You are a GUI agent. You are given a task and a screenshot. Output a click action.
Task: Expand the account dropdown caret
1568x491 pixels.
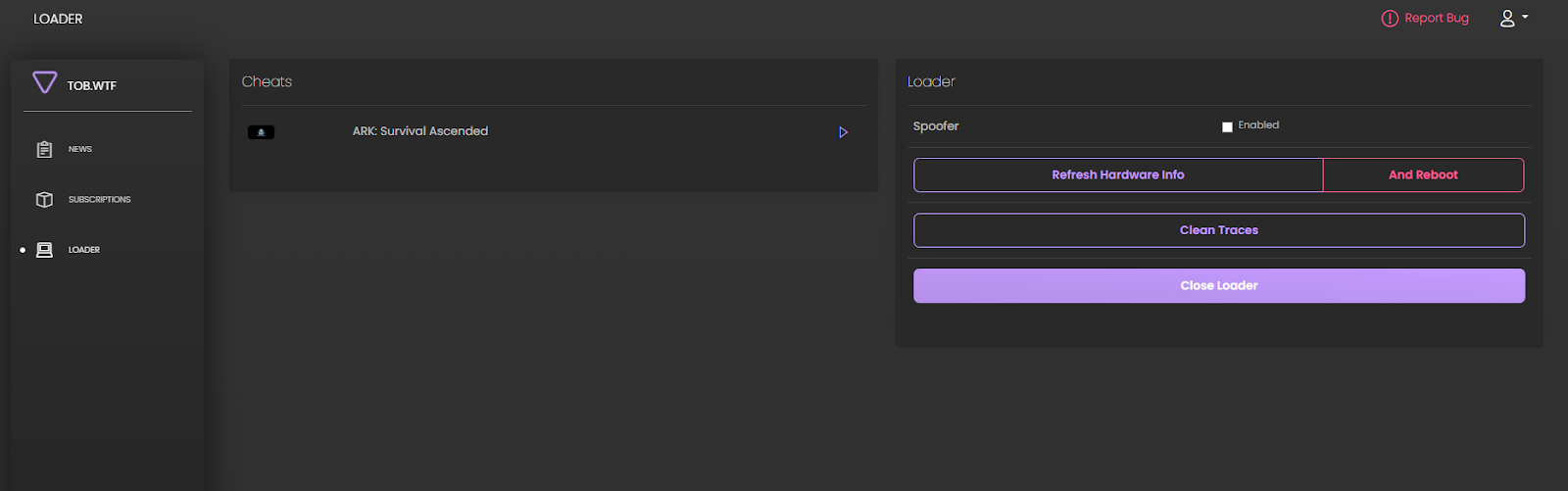pyautogui.click(x=1525, y=17)
